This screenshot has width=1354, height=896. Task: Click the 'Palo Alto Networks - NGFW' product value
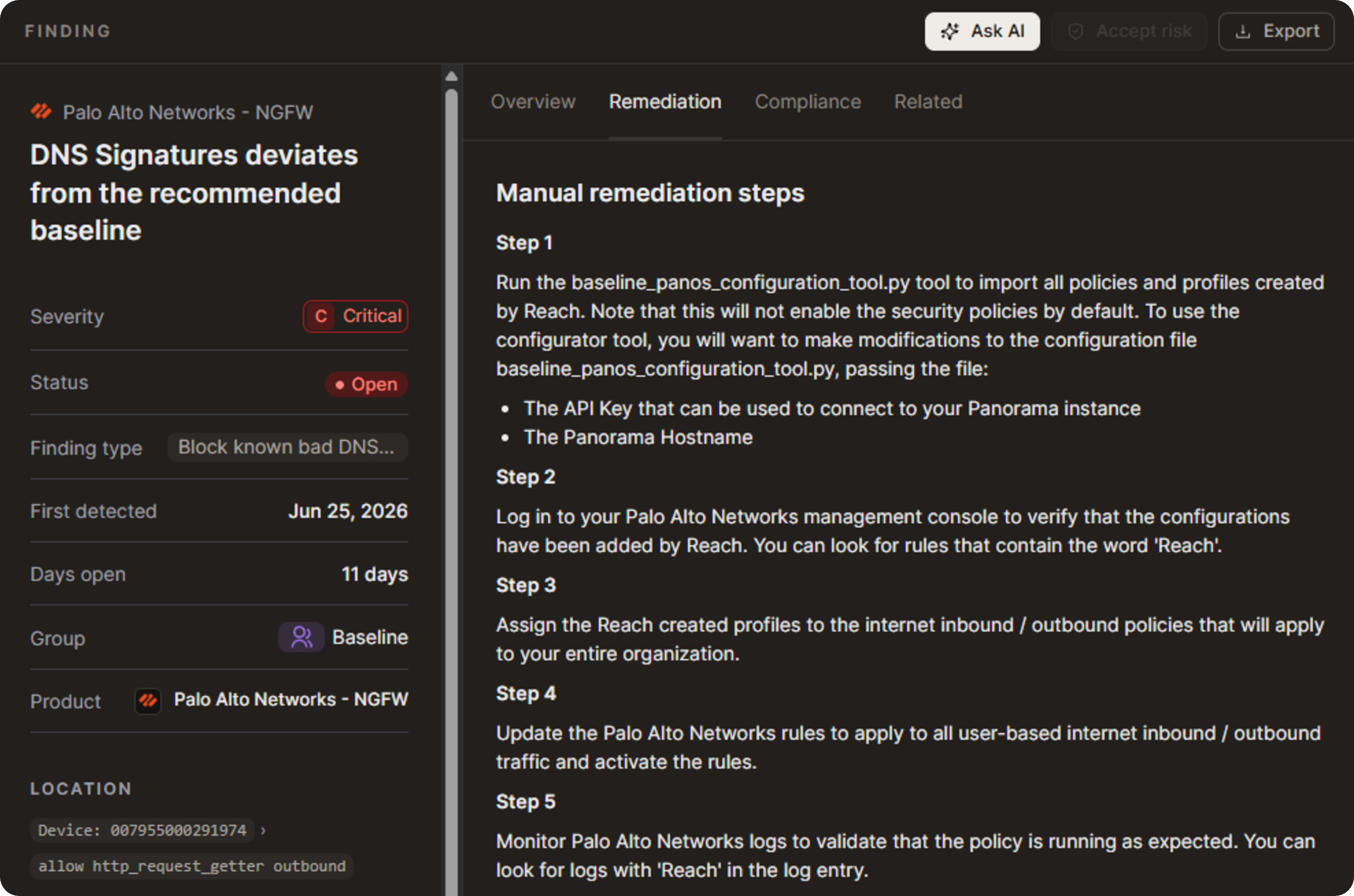coord(291,700)
